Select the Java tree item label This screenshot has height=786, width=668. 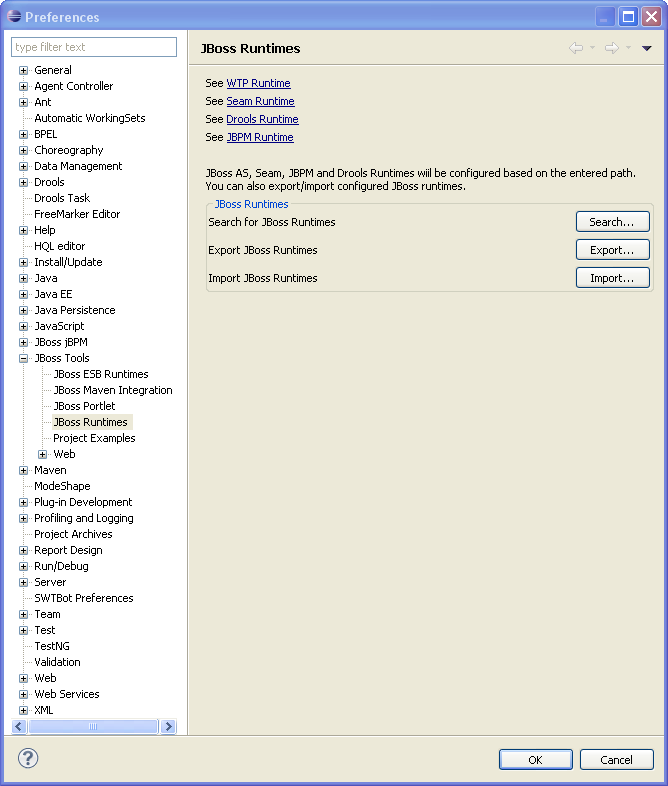point(46,278)
